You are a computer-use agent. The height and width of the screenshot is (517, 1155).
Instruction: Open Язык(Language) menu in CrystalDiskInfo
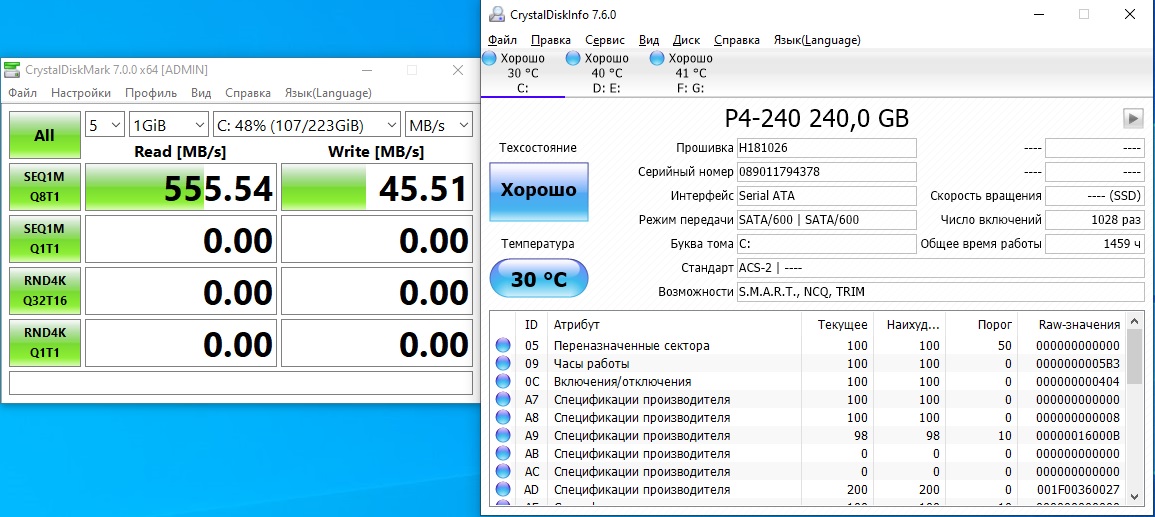click(x=817, y=40)
